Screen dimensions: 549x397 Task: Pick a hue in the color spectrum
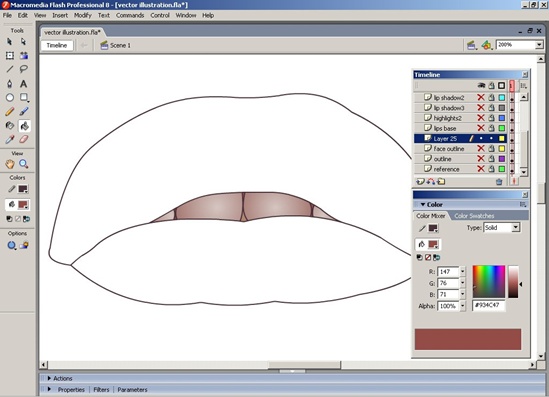(489, 281)
